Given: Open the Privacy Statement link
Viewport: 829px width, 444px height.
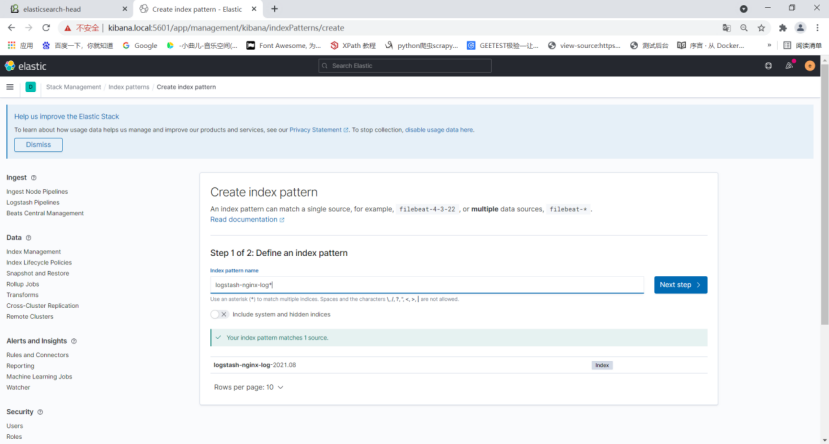Looking at the screenshot, I should point(319,130).
